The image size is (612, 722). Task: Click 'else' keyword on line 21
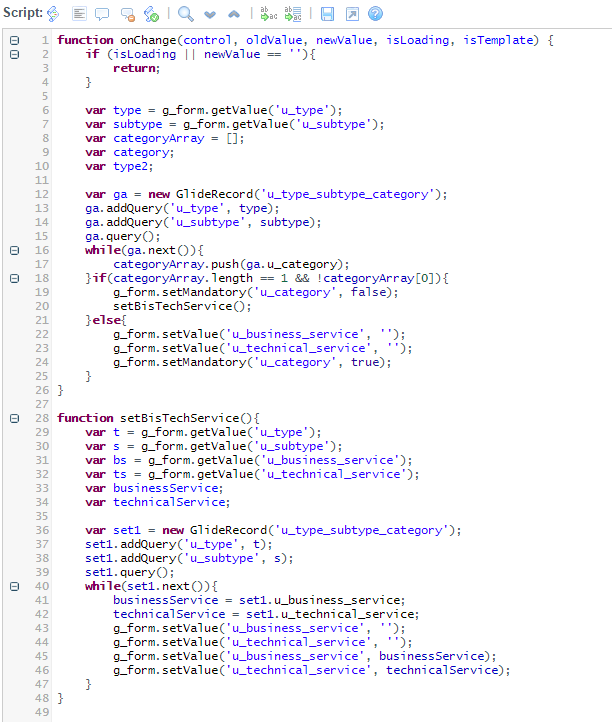coord(106,320)
